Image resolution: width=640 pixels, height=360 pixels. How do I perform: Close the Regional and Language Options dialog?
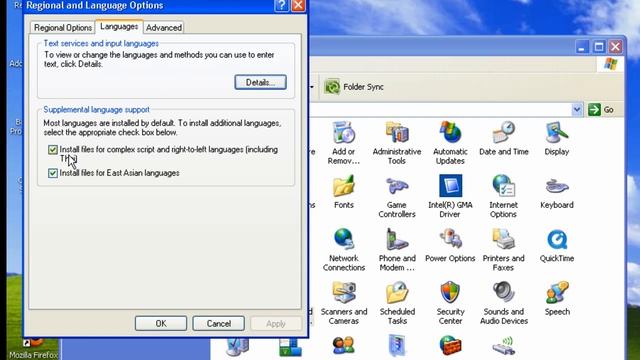coord(298,5)
